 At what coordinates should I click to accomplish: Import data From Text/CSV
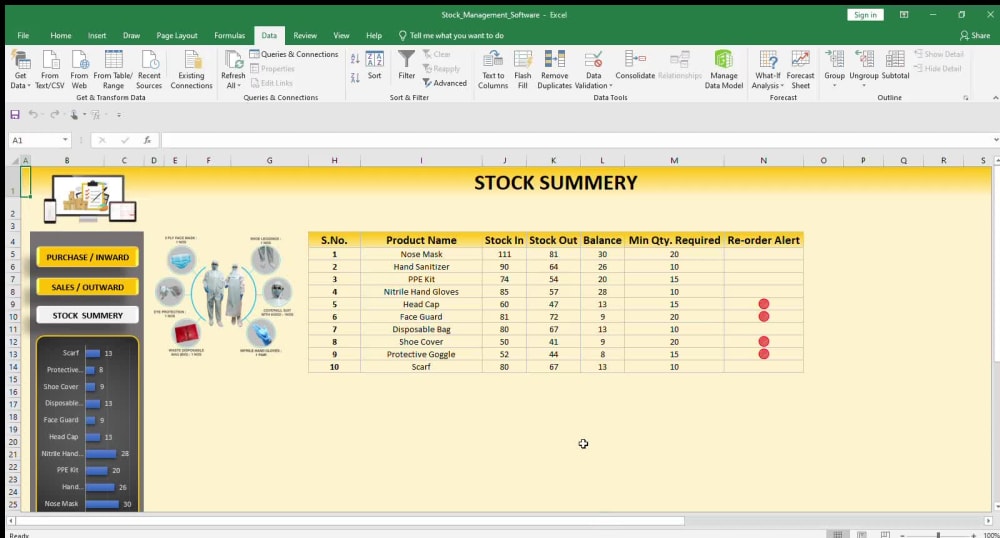[50, 69]
